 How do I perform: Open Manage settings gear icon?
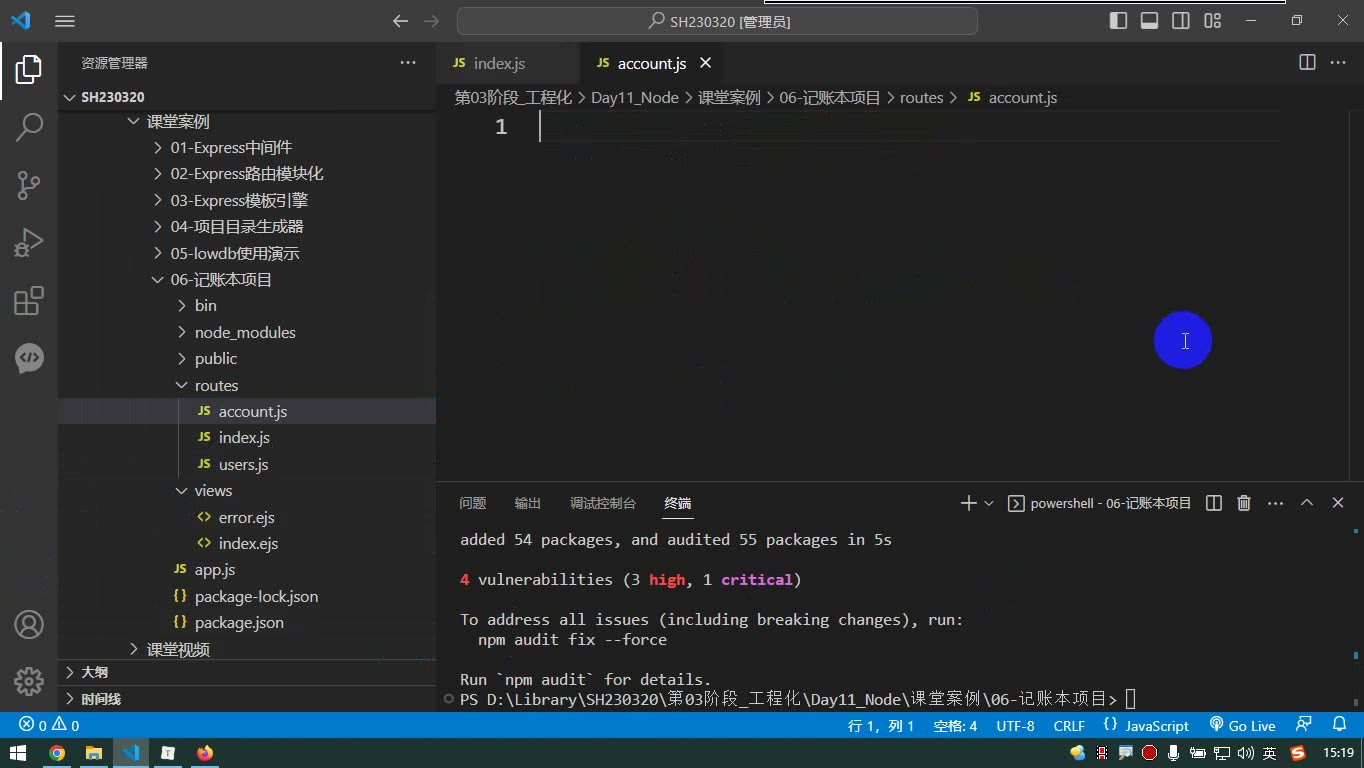[x=29, y=681]
